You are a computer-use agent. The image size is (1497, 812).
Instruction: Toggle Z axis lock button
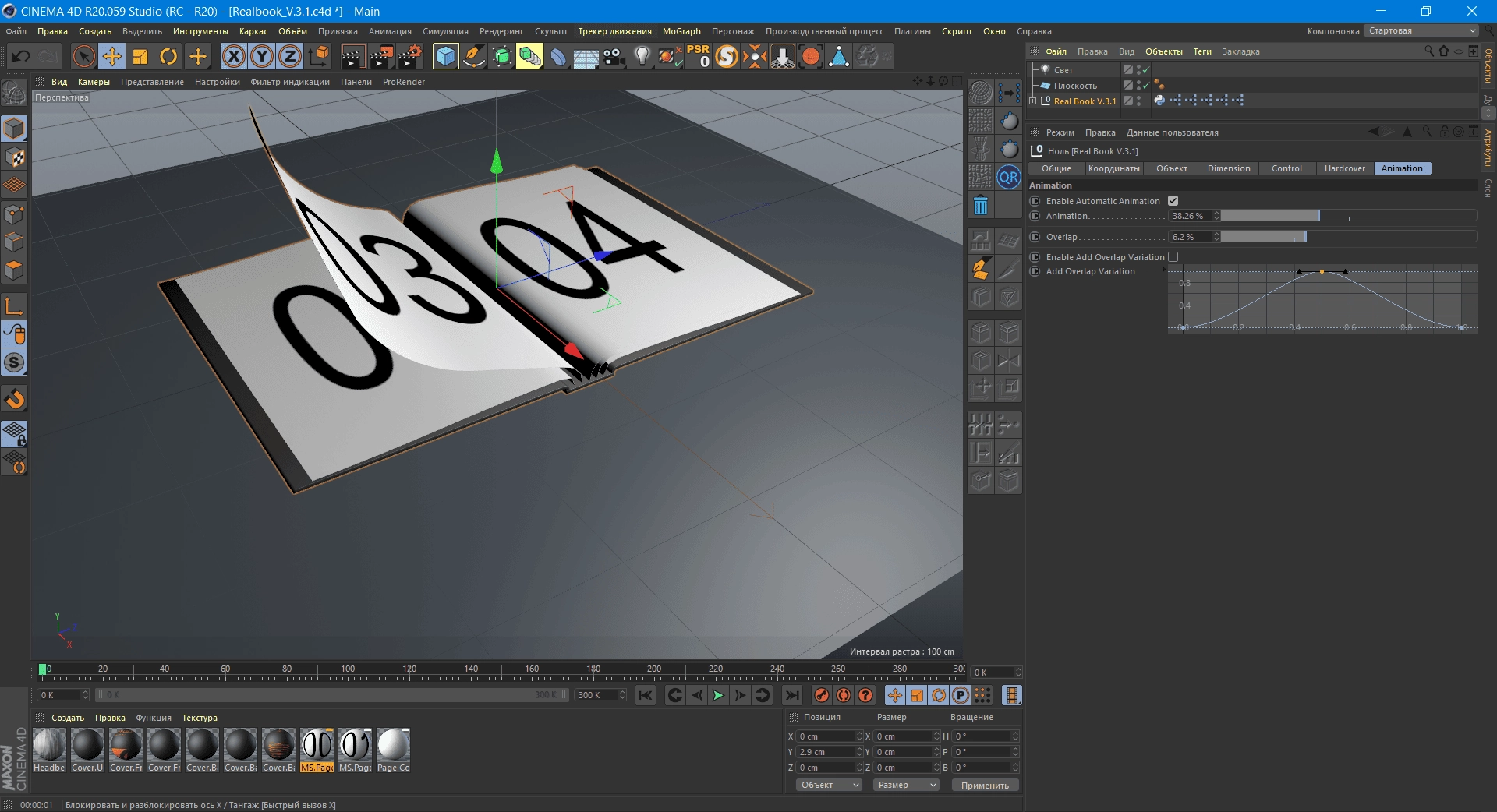coord(290,56)
